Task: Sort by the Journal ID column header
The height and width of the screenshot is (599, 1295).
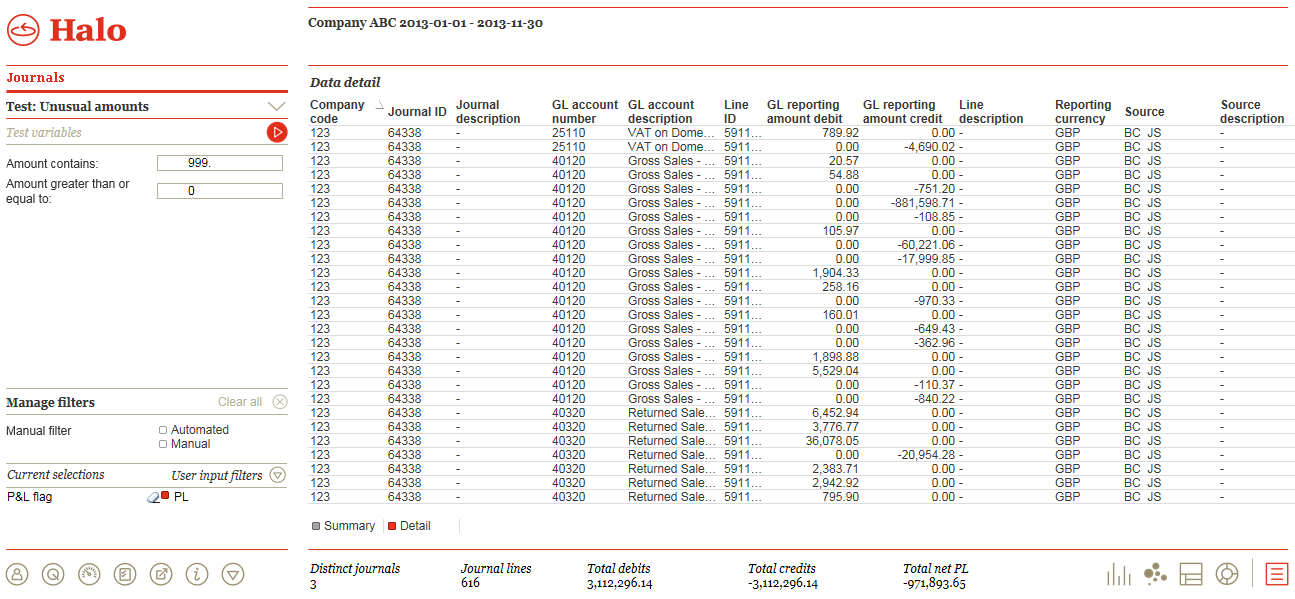Action: pos(417,112)
